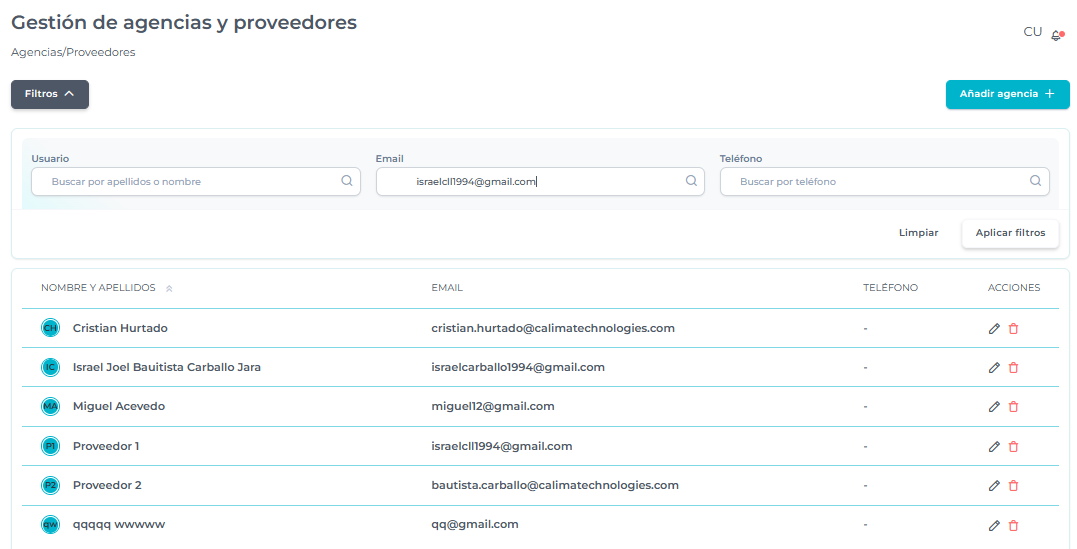Edit the Miguel Acevedo entry
This screenshot has height=549, width=1077.
click(993, 407)
